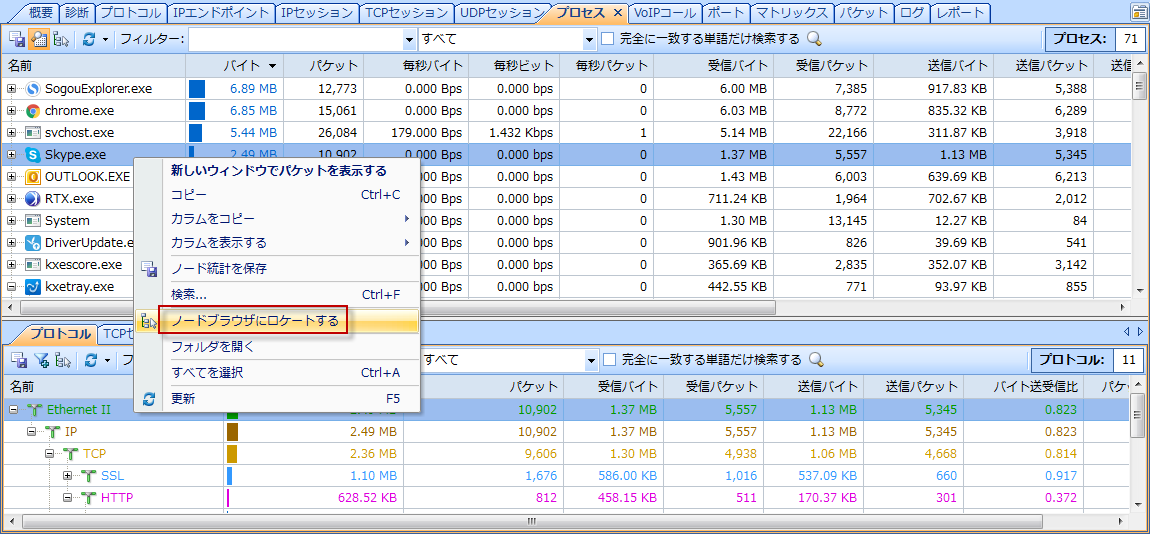The height and width of the screenshot is (534, 1150).
Task: Click the search magnifier icon in process toolbar
Action: [x=814, y=39]
